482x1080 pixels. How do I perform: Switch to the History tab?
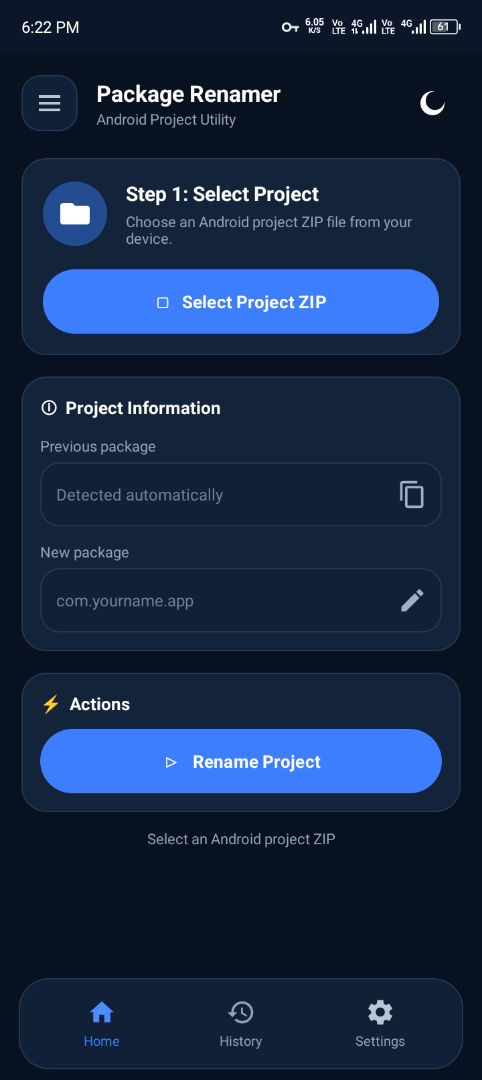click(x=240, y=1024)
